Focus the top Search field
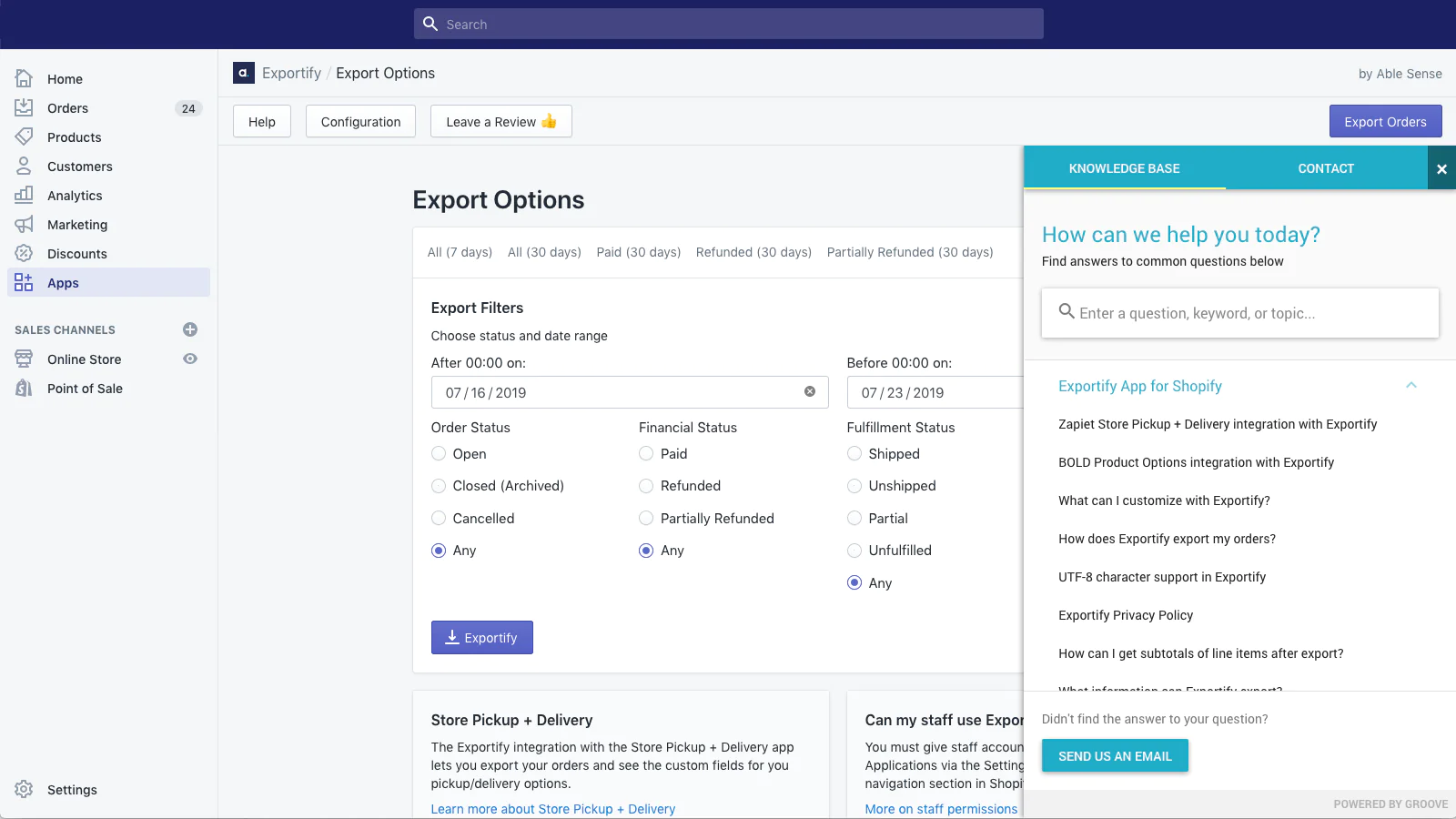The width and height of the screenshot is (1456, 819). click(729, 24)
